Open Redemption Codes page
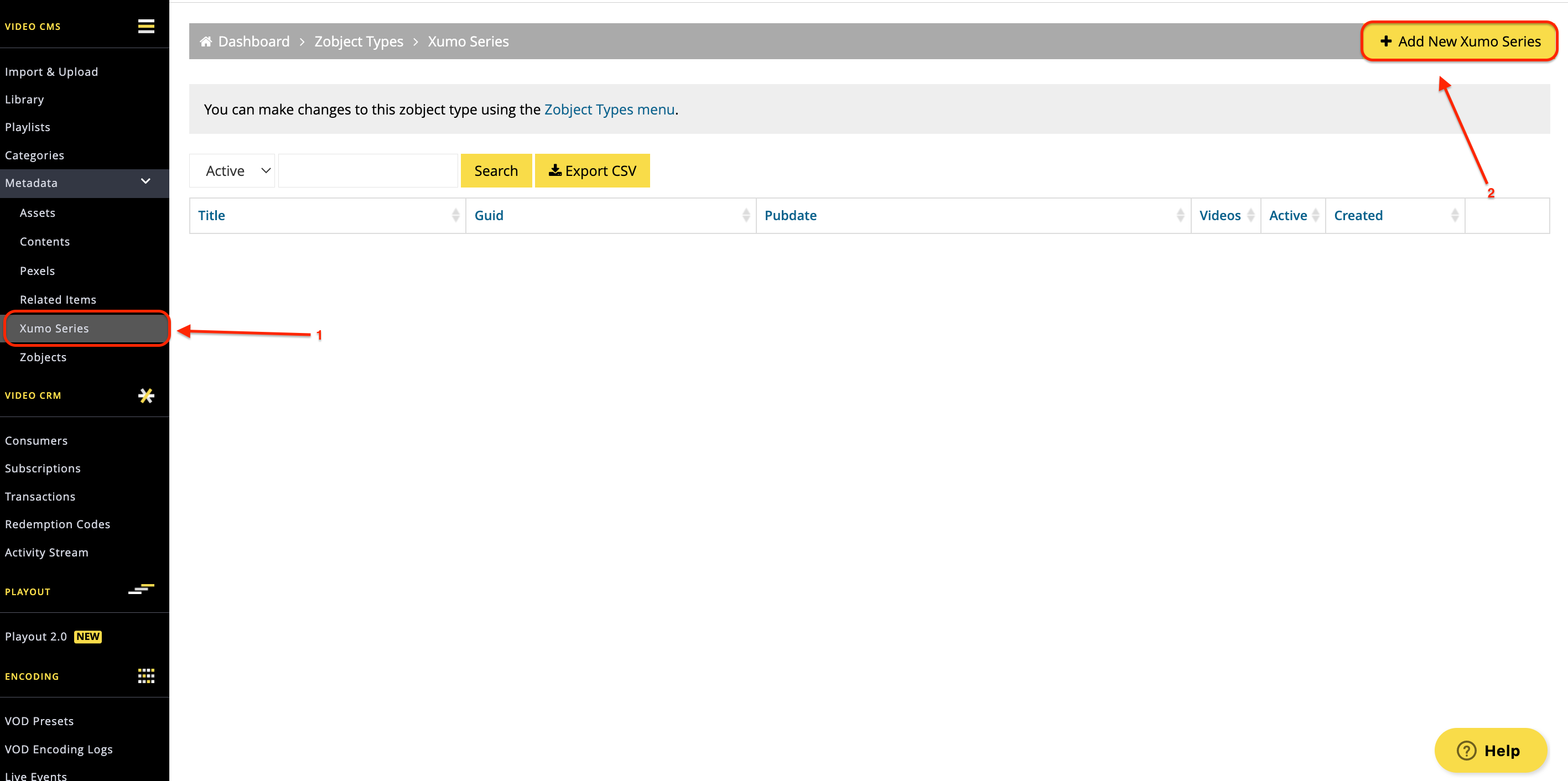The width and height of the screenshot is (1568, 781). click(57, 525)
